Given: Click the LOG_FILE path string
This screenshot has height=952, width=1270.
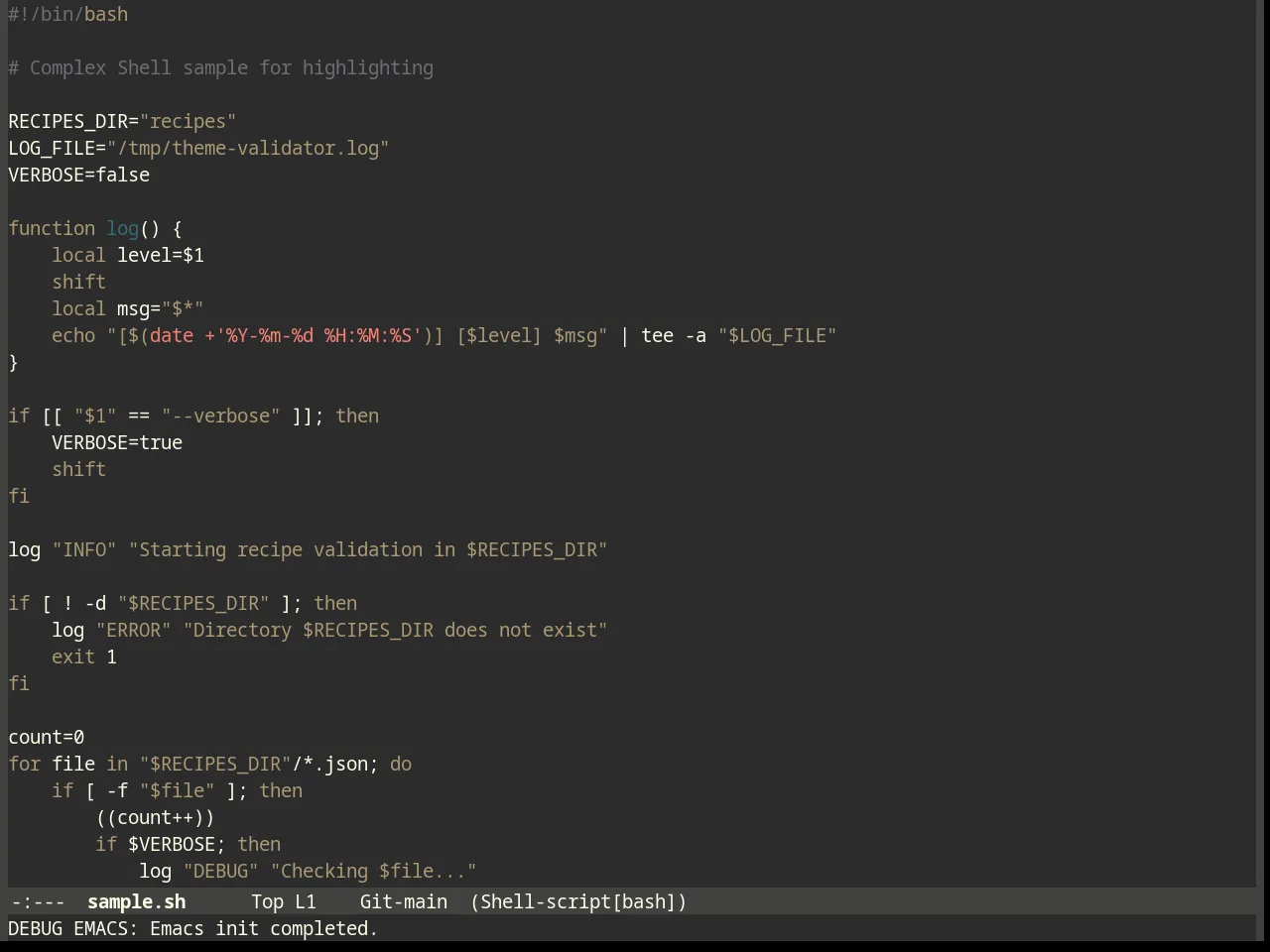Looking at the screenshot, I should point(248,148).
